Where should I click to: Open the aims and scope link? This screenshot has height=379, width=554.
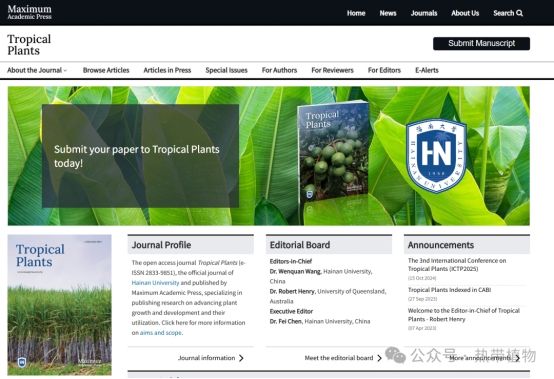click(161, 333)
